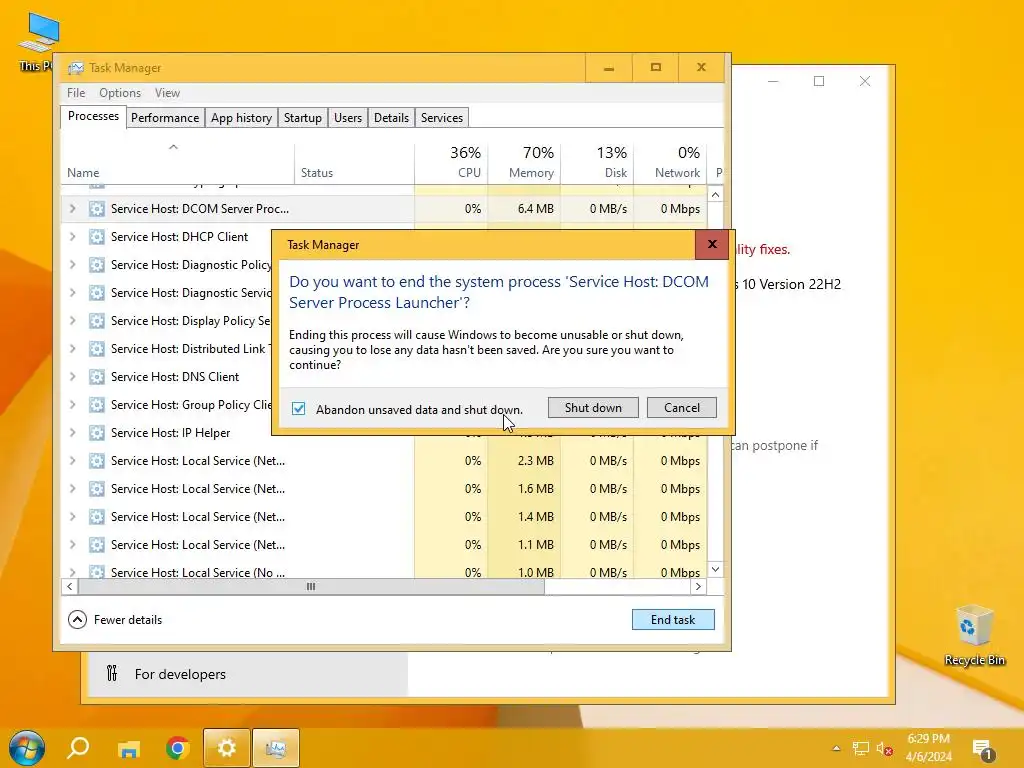Select the Processes tab
This screenshot has width=1024, height=768.
tap(93, 116)
